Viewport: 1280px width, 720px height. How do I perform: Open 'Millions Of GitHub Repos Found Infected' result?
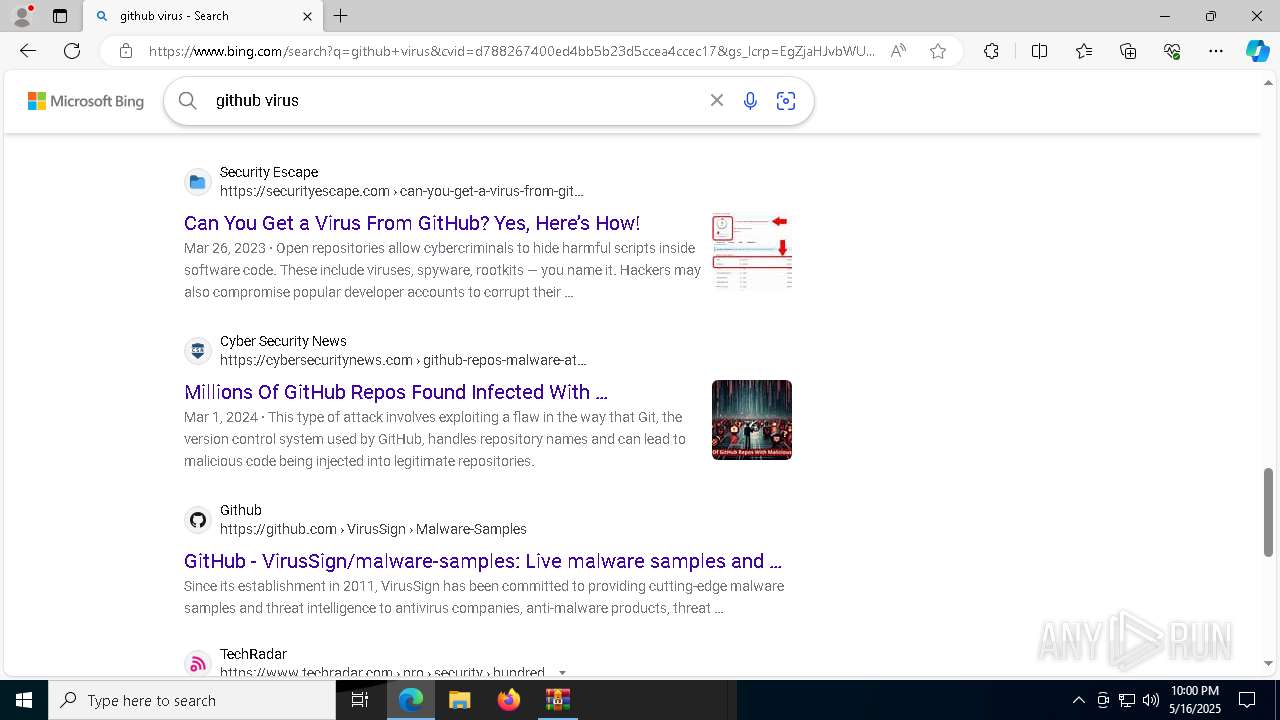[396, 392]
